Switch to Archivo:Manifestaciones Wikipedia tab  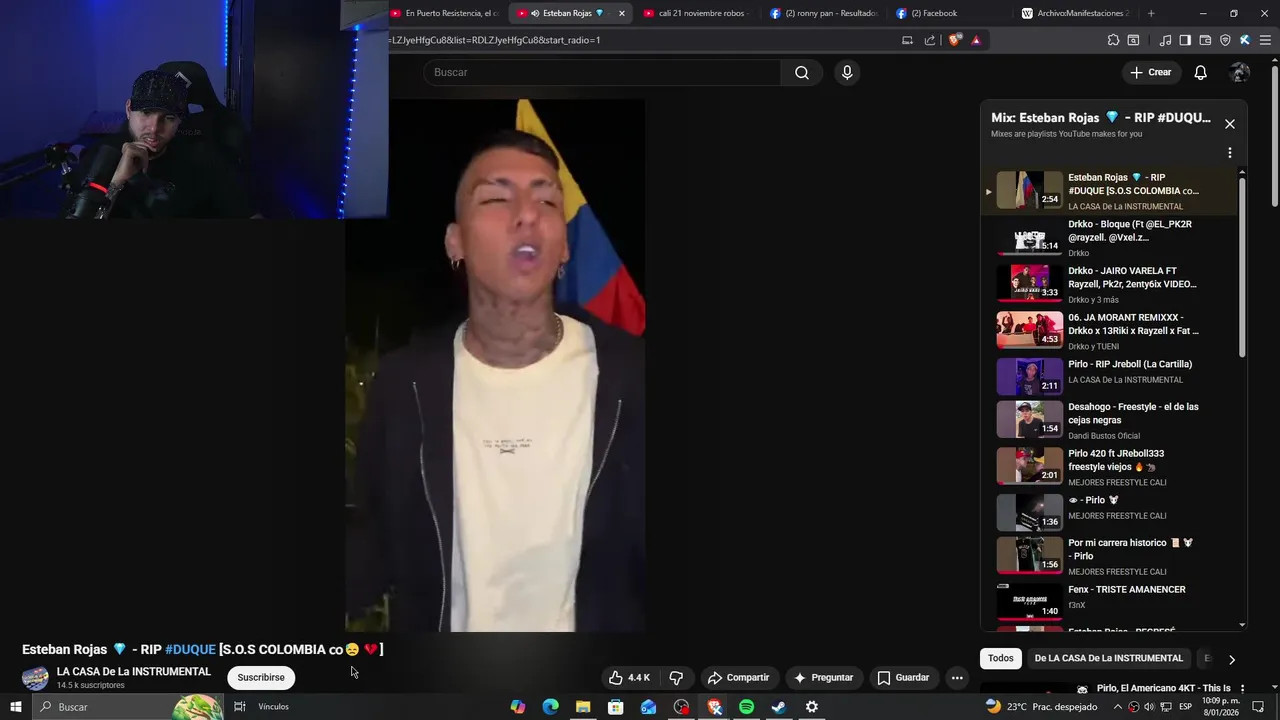(1075, 13)
